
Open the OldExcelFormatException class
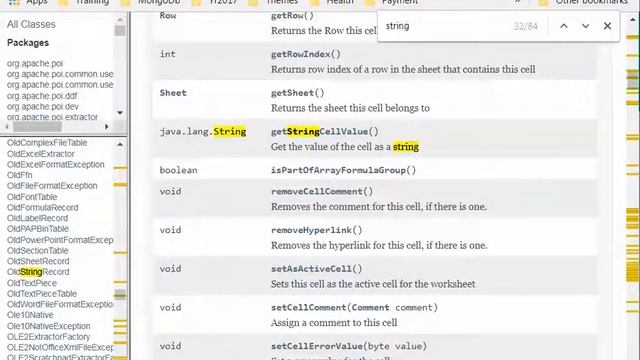(x=56, y=164)
